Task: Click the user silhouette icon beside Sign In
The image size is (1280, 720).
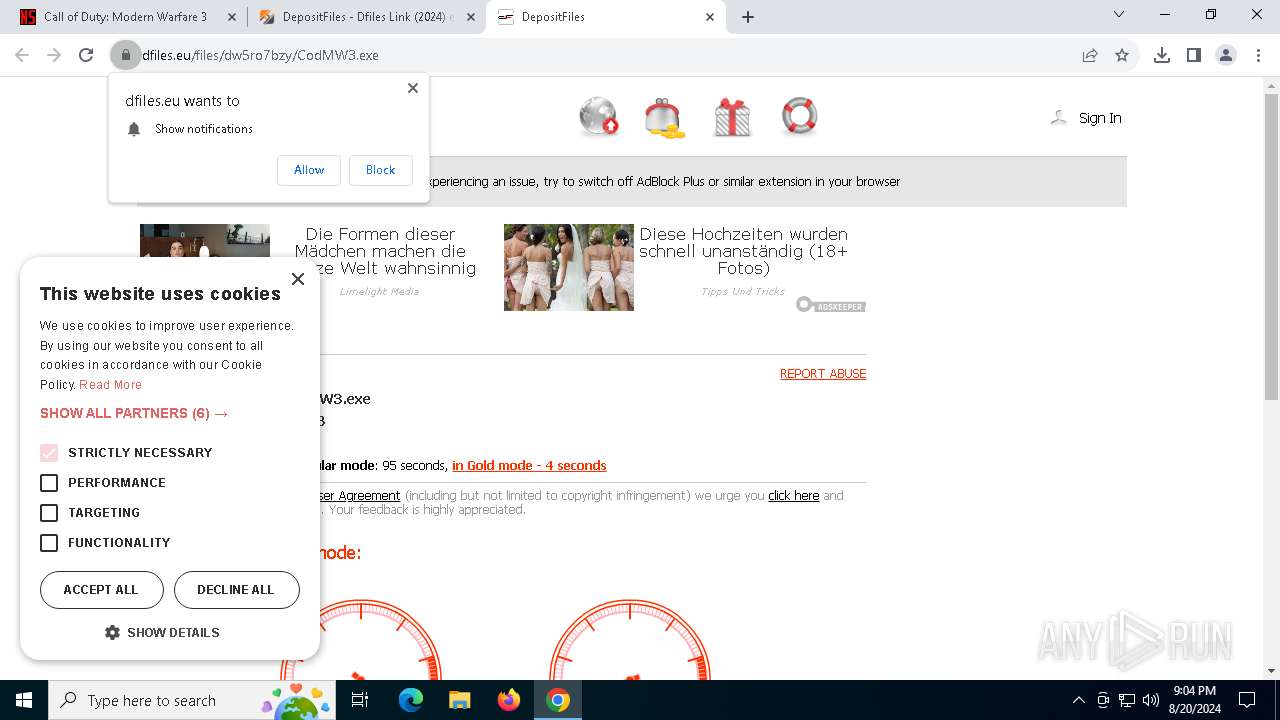Action: pos(1058,118)
